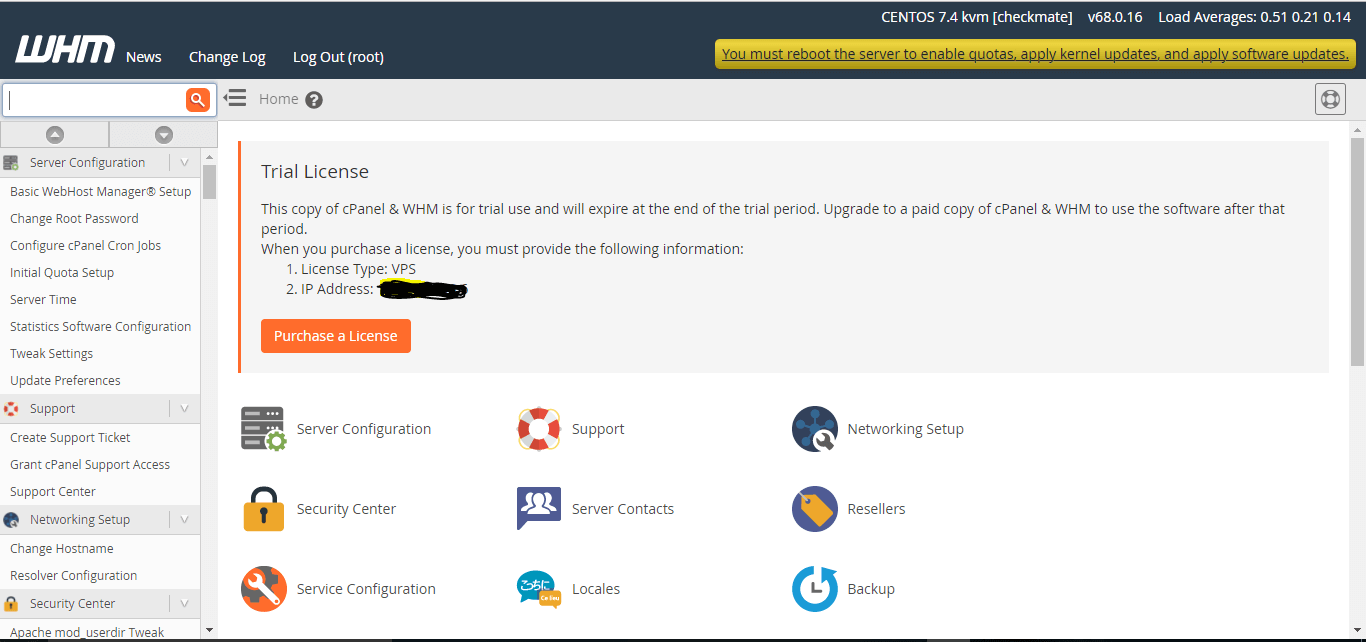Open Server Time in sidebar
This screenshot has width=1366, height=642.
click(x=43, y=299)
